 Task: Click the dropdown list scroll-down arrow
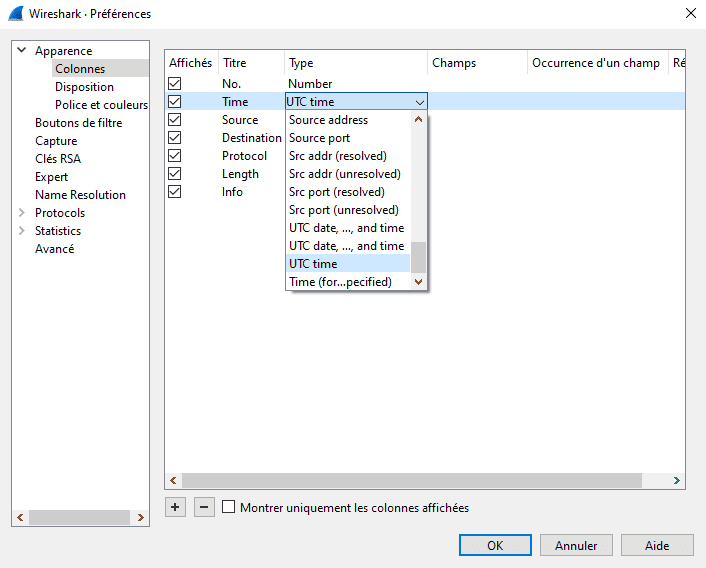point(418,282)
